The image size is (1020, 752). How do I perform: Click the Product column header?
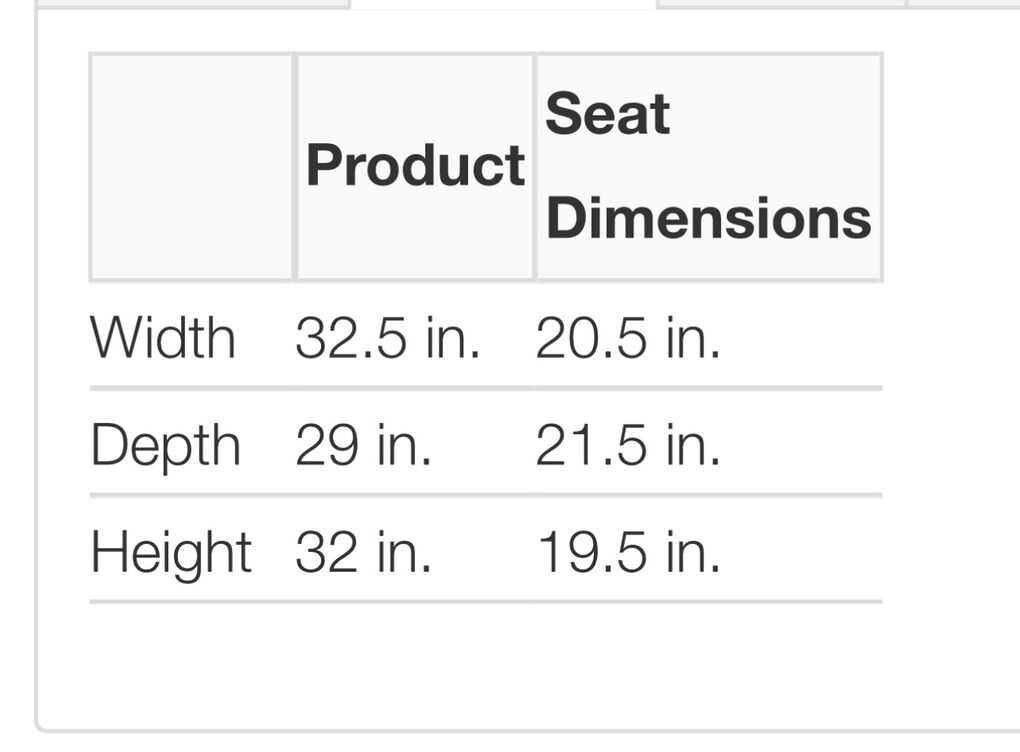pos(415,166)
